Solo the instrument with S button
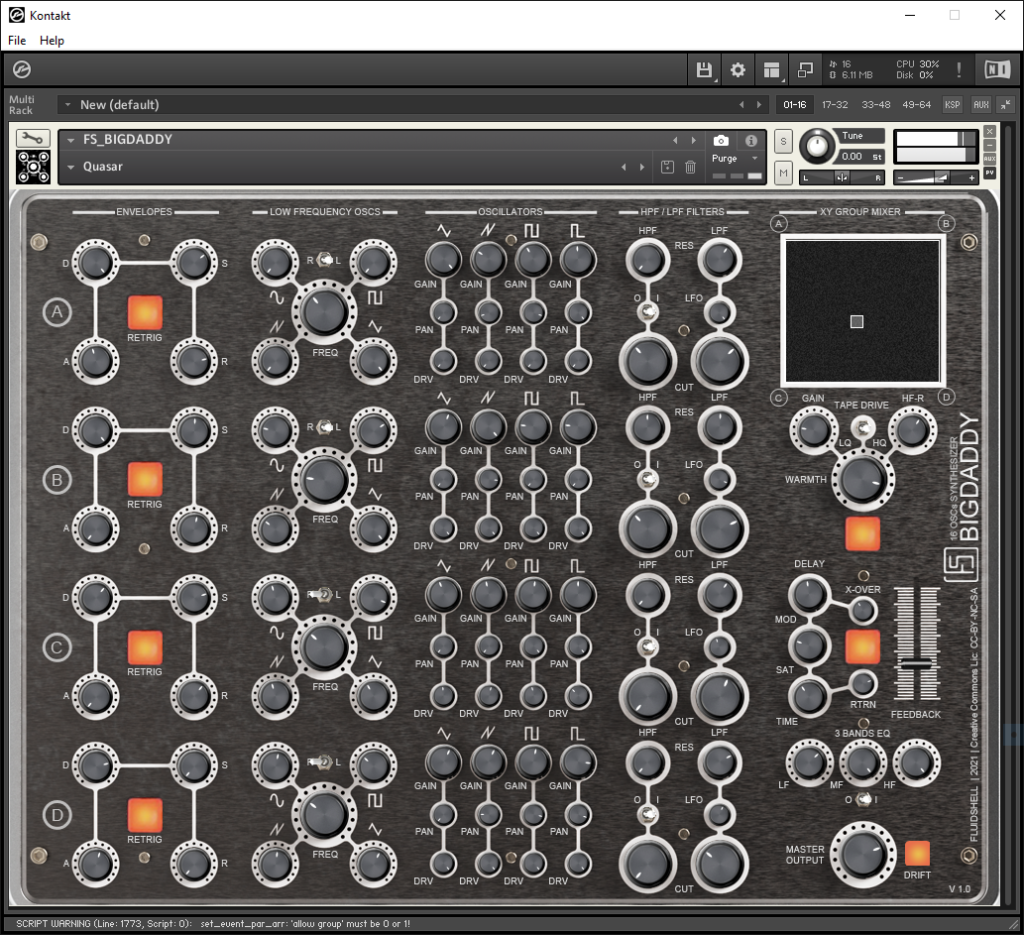Viewport: 1024px width, 935px height. (x=784, y=141)
